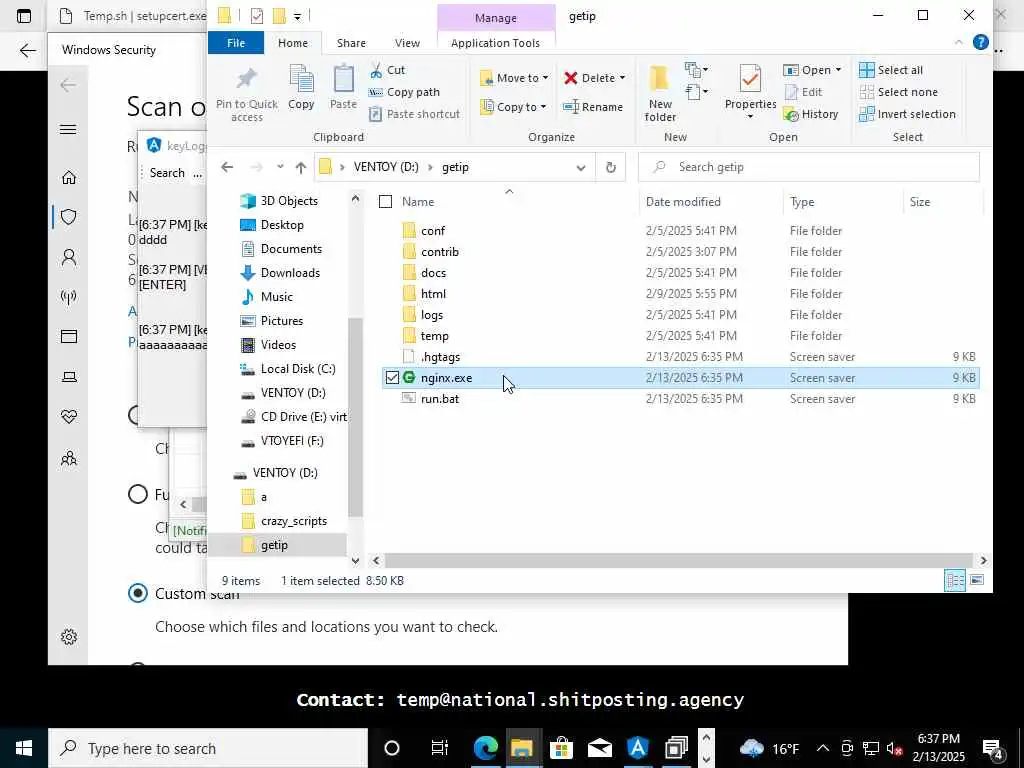Click the Refresh button beside the address bar

click(x=611, y=167)
